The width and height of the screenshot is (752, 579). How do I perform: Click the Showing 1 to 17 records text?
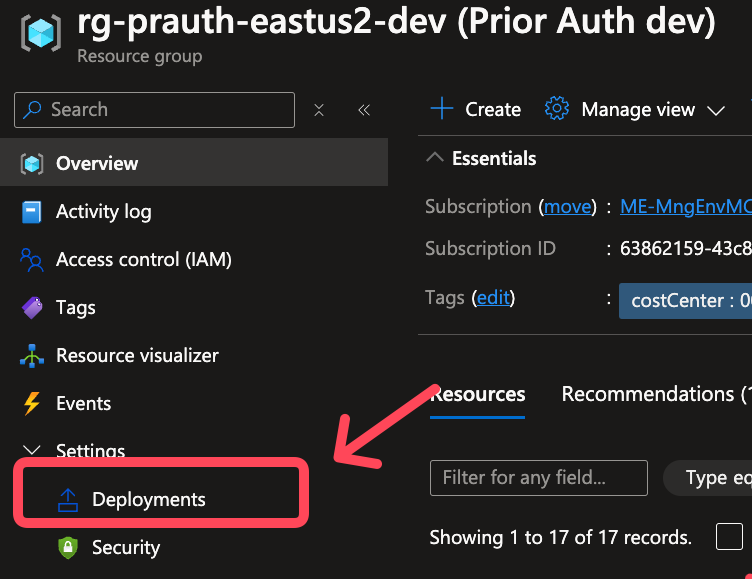[561, 538]
